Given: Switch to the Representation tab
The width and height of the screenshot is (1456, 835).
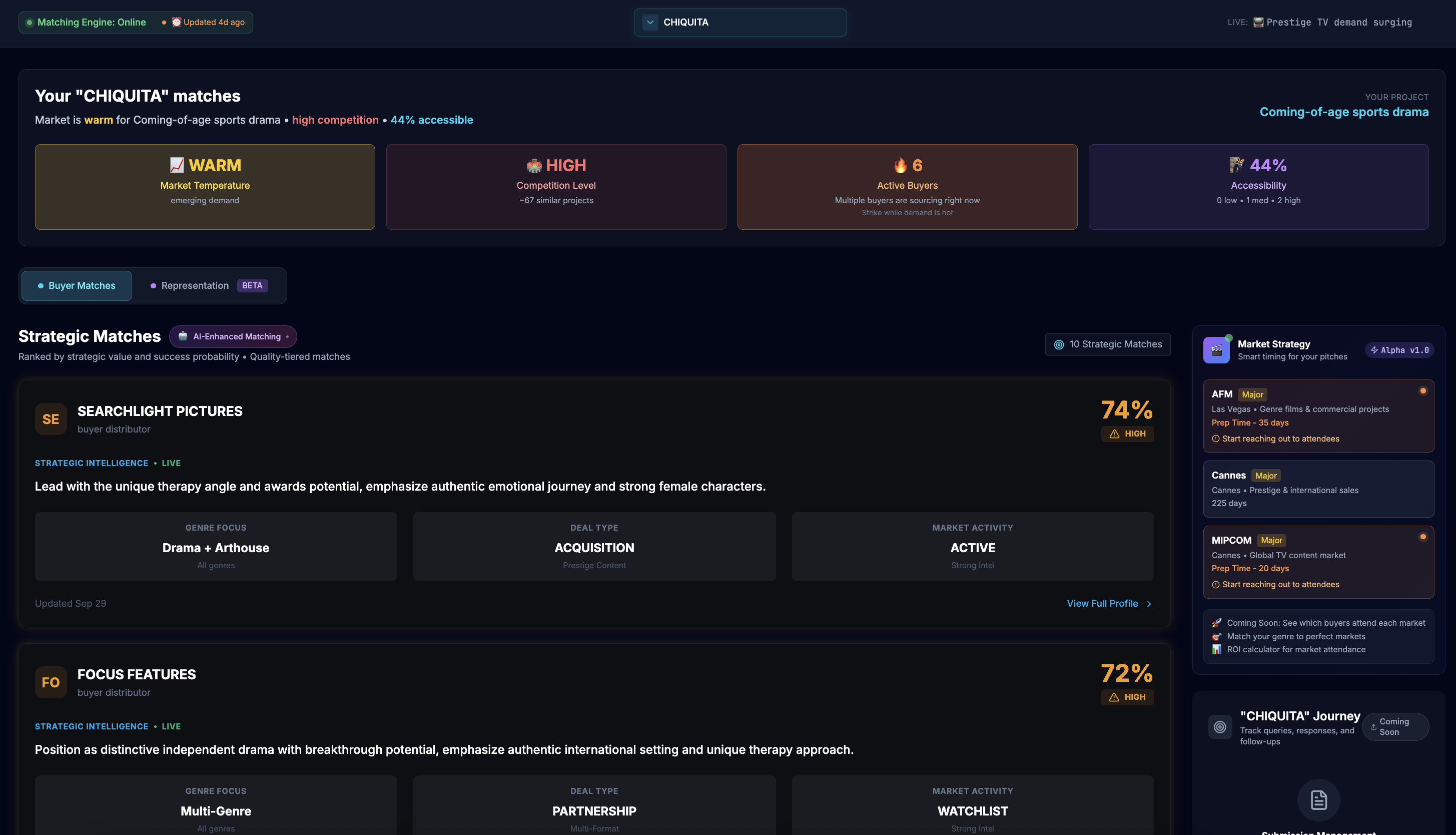Looking at the screenshot, I should 209,286.
